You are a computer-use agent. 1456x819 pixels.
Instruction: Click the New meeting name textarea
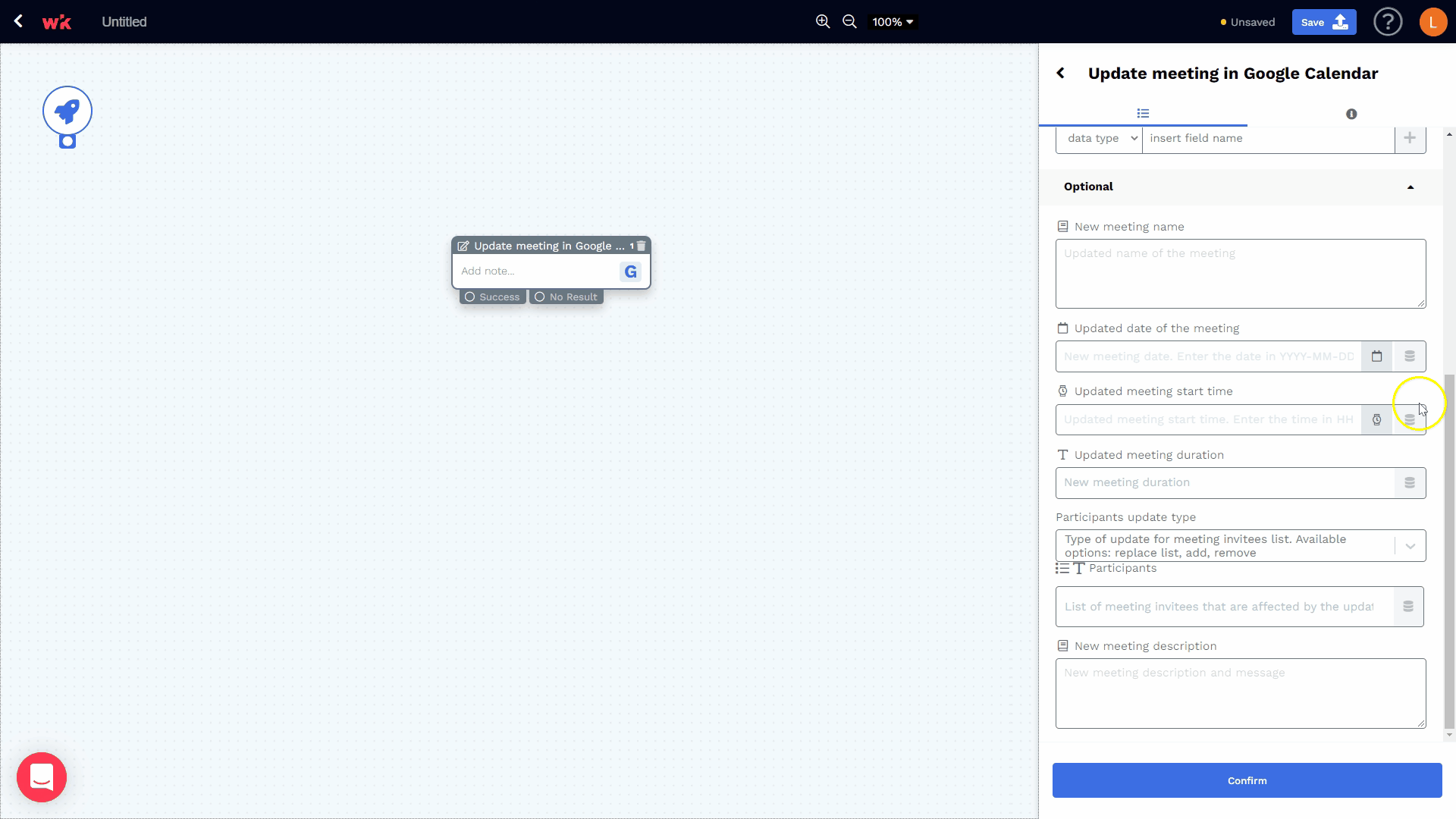[1241, 274]
